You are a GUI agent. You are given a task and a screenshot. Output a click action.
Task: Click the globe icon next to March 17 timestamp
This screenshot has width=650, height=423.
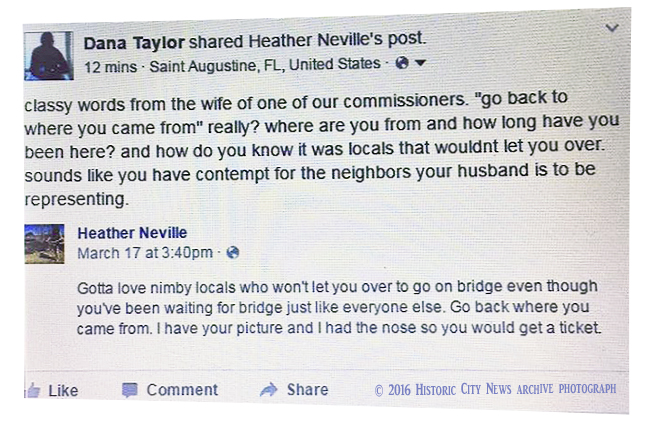coord(233,253)
